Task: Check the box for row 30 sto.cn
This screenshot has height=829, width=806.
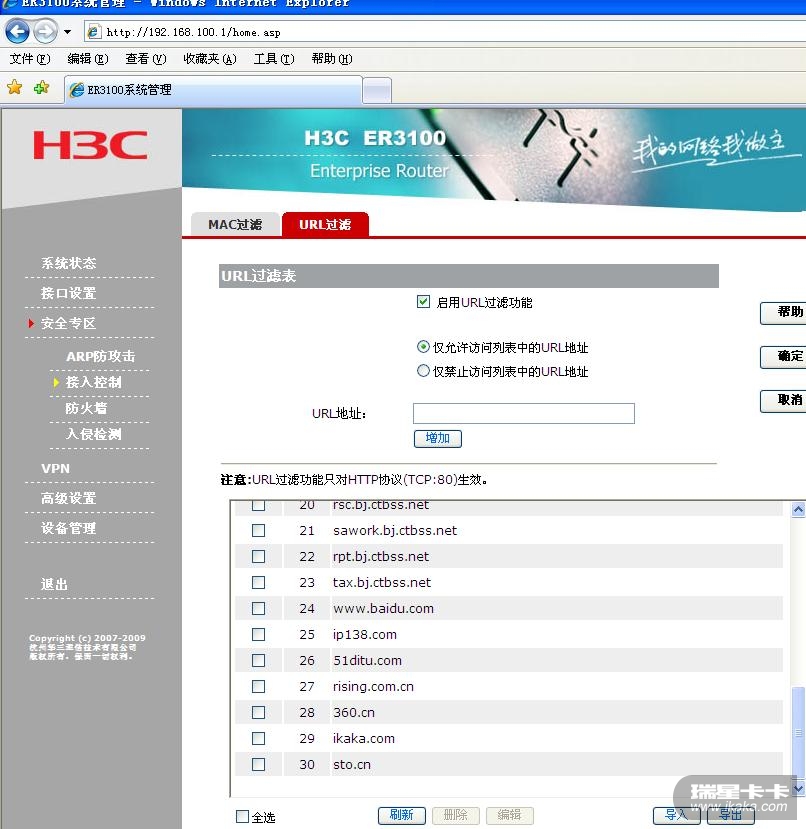Action: 259,764
